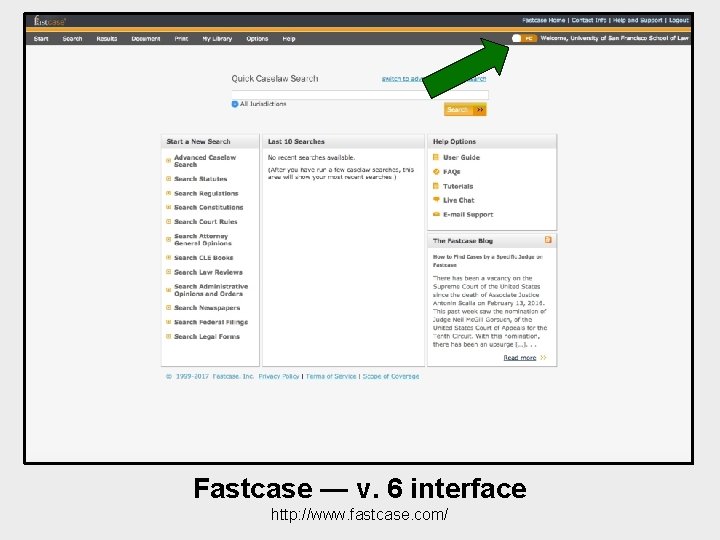Screen dimensions: 720x540
Task: Open the E-mail Support link
Action: (468, 214)
